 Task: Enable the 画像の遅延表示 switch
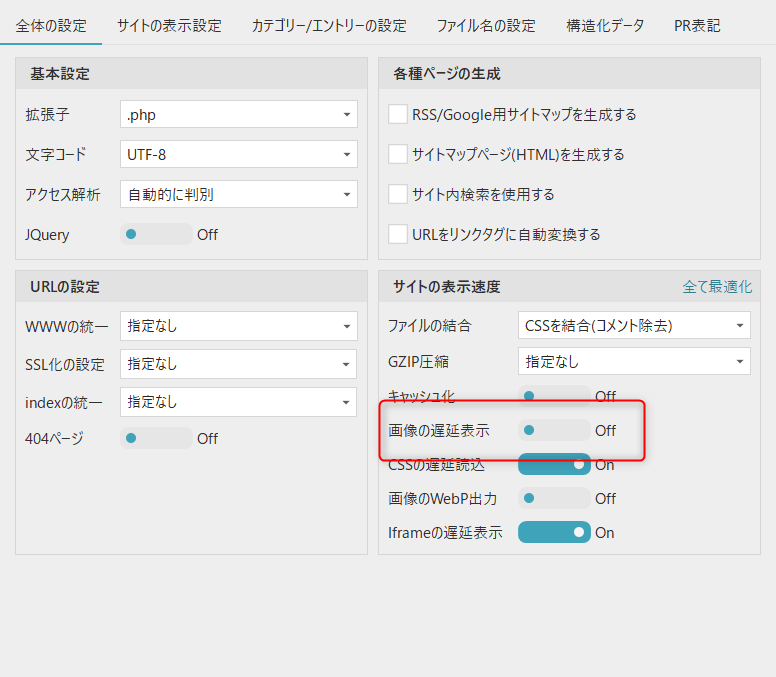554,431
